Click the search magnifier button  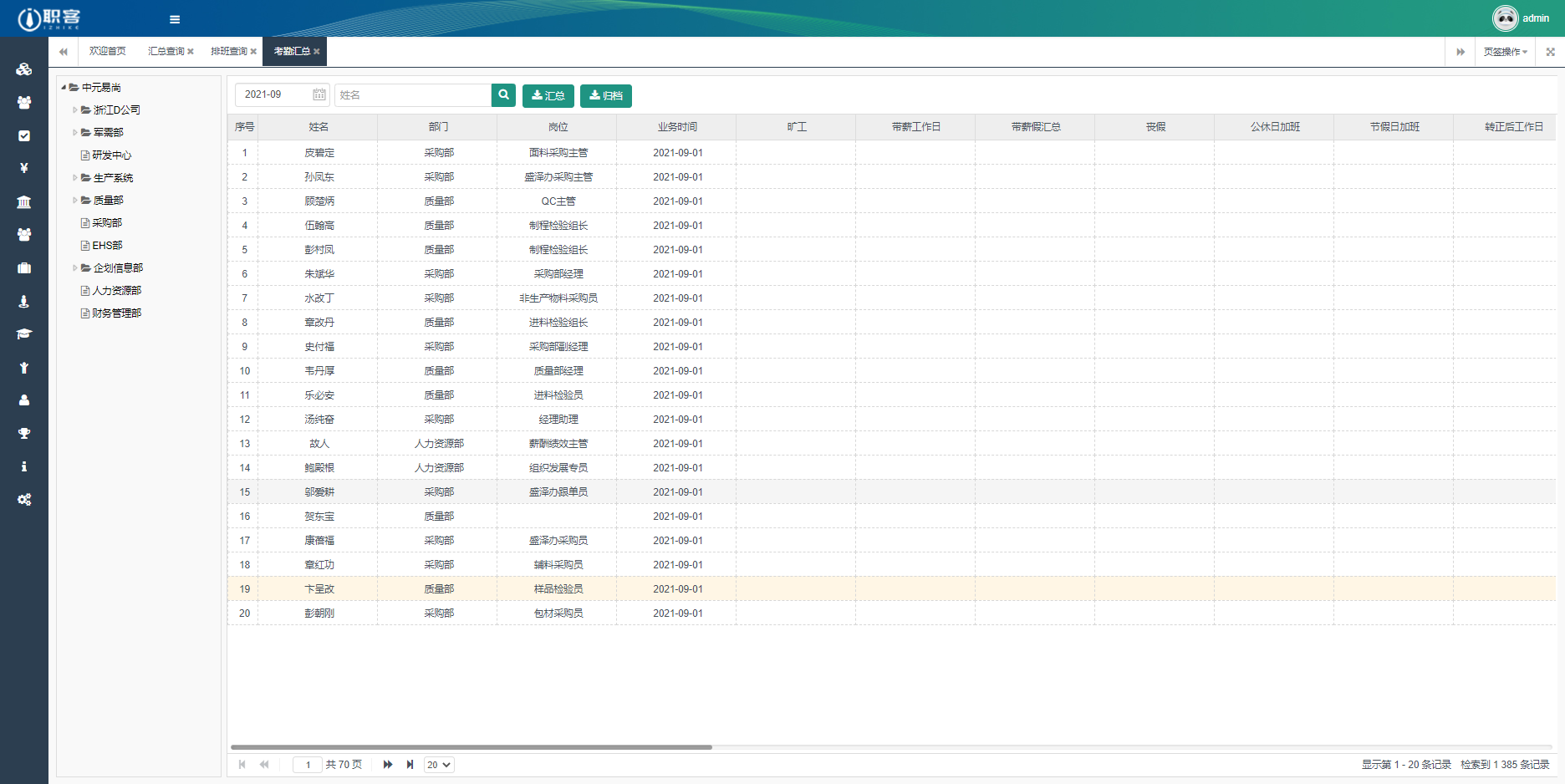[x=503, y=95]
